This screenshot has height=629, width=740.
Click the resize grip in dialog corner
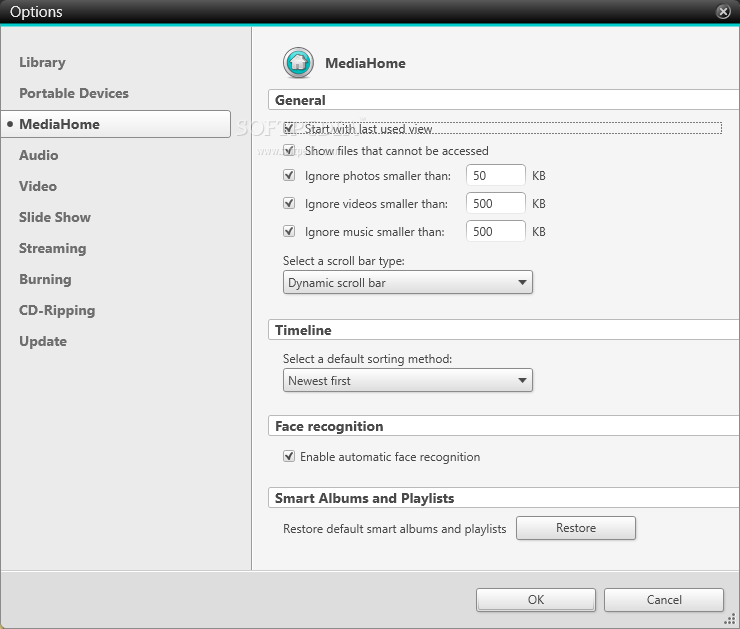coord(730,620)
